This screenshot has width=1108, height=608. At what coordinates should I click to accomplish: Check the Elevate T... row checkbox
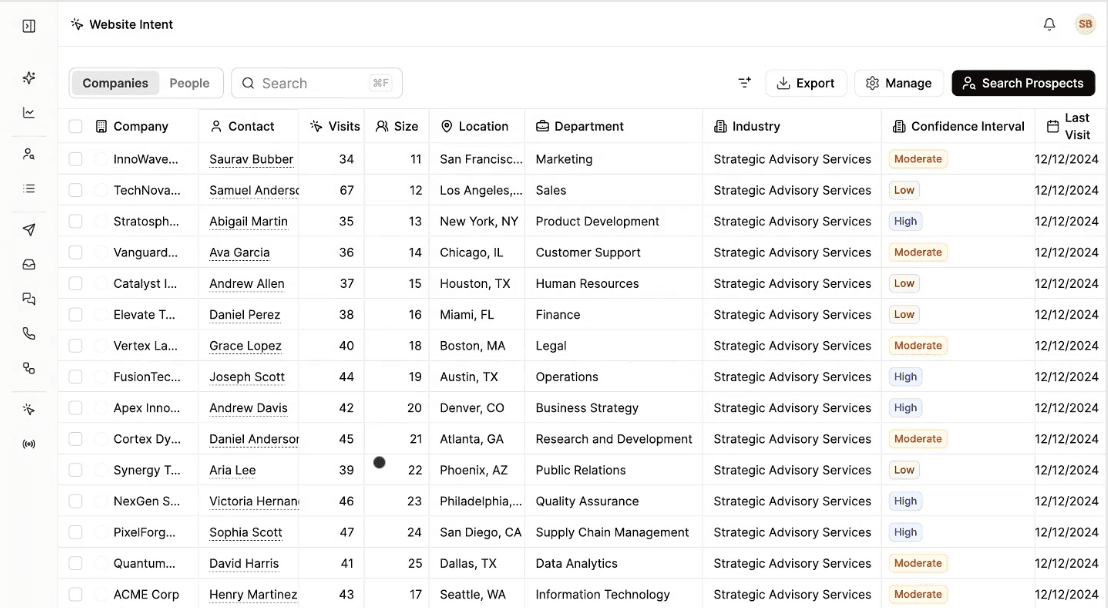(x=76, y=315)
